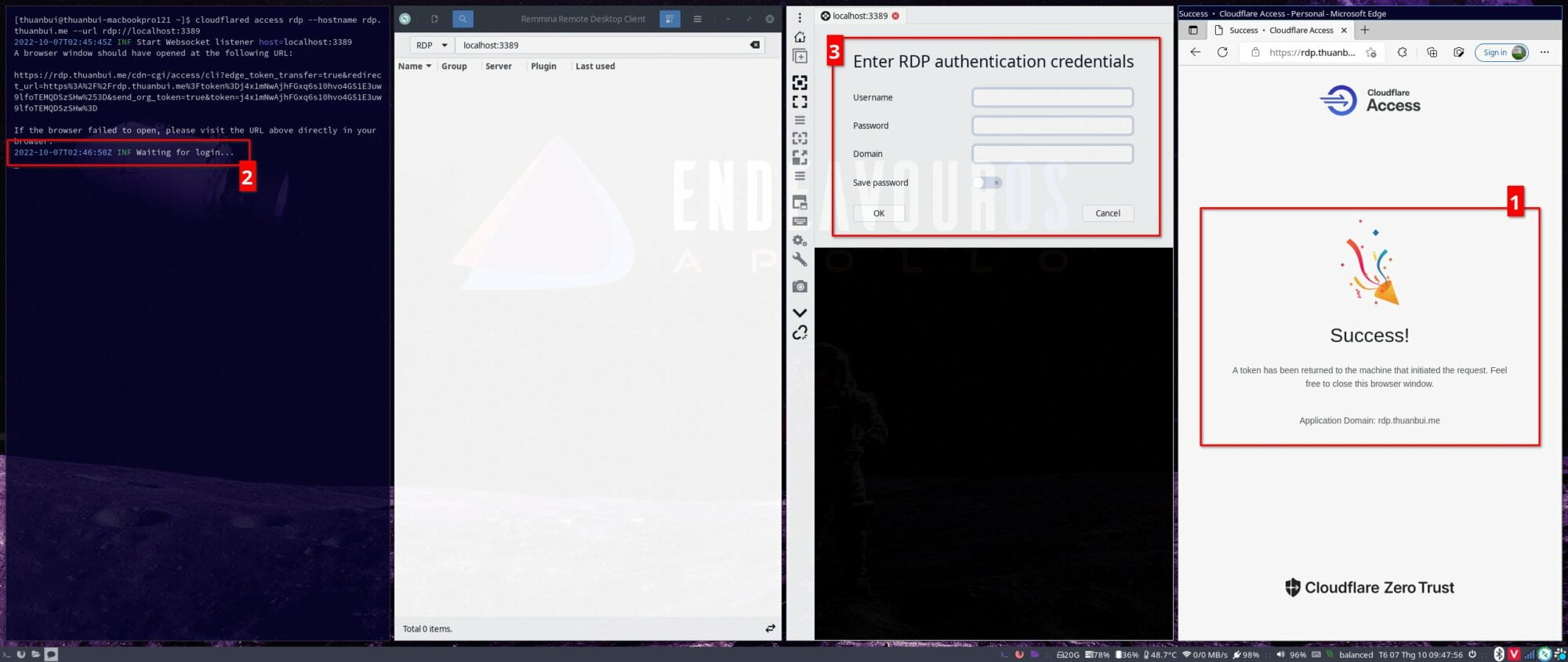This screenshot has height=662, width=1568.
Task: Refresh the Edge browser page
Action: 1222,53
